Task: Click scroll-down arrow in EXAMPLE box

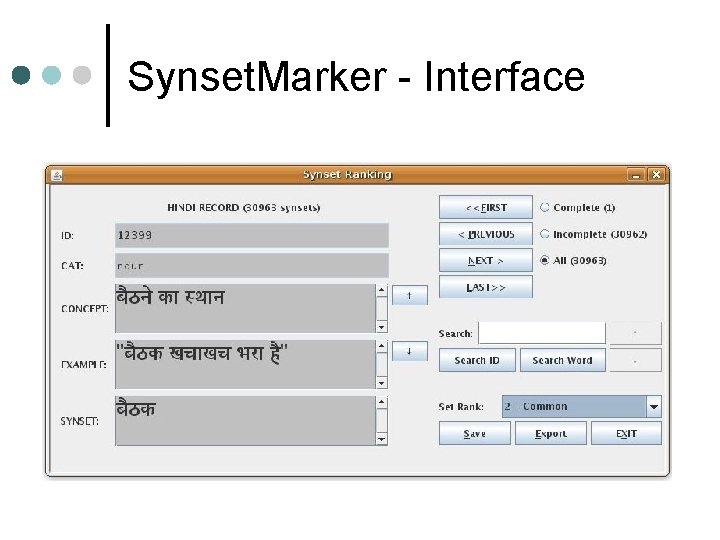Action: [382, 383]
